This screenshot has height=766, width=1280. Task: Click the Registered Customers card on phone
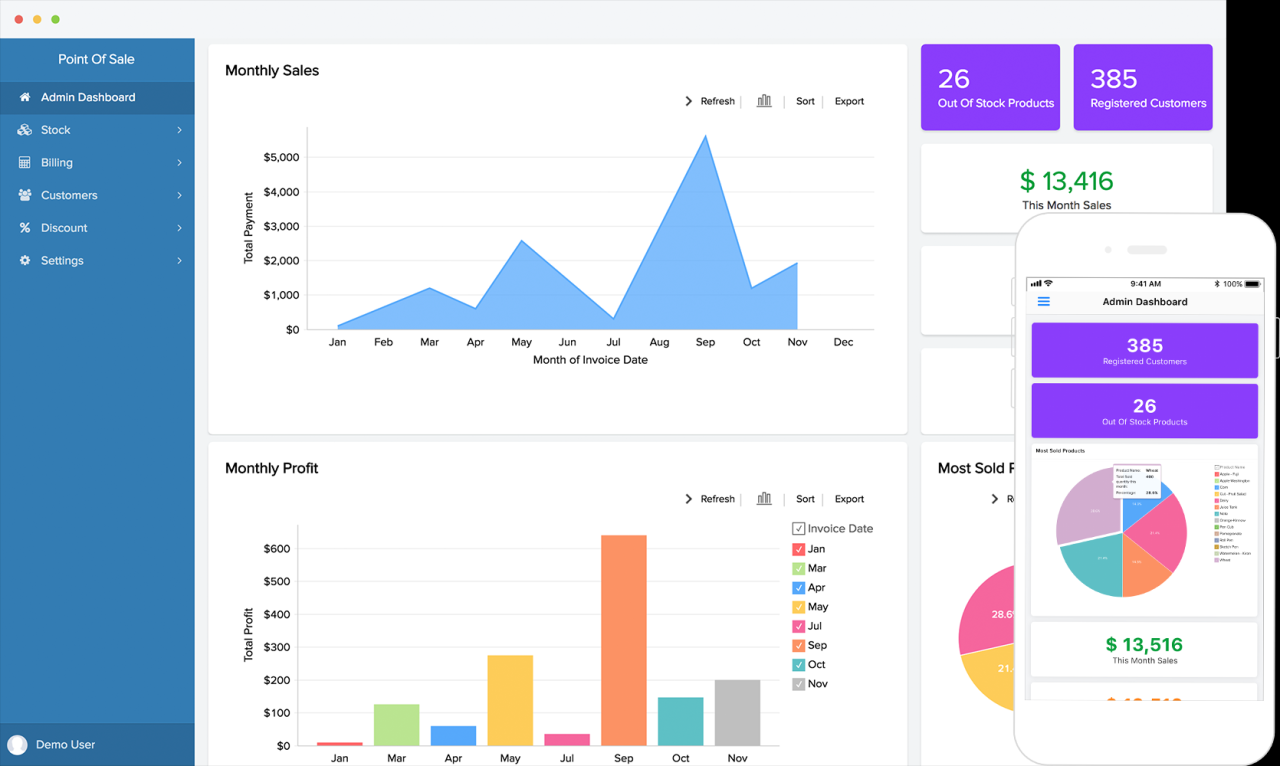1144,350
